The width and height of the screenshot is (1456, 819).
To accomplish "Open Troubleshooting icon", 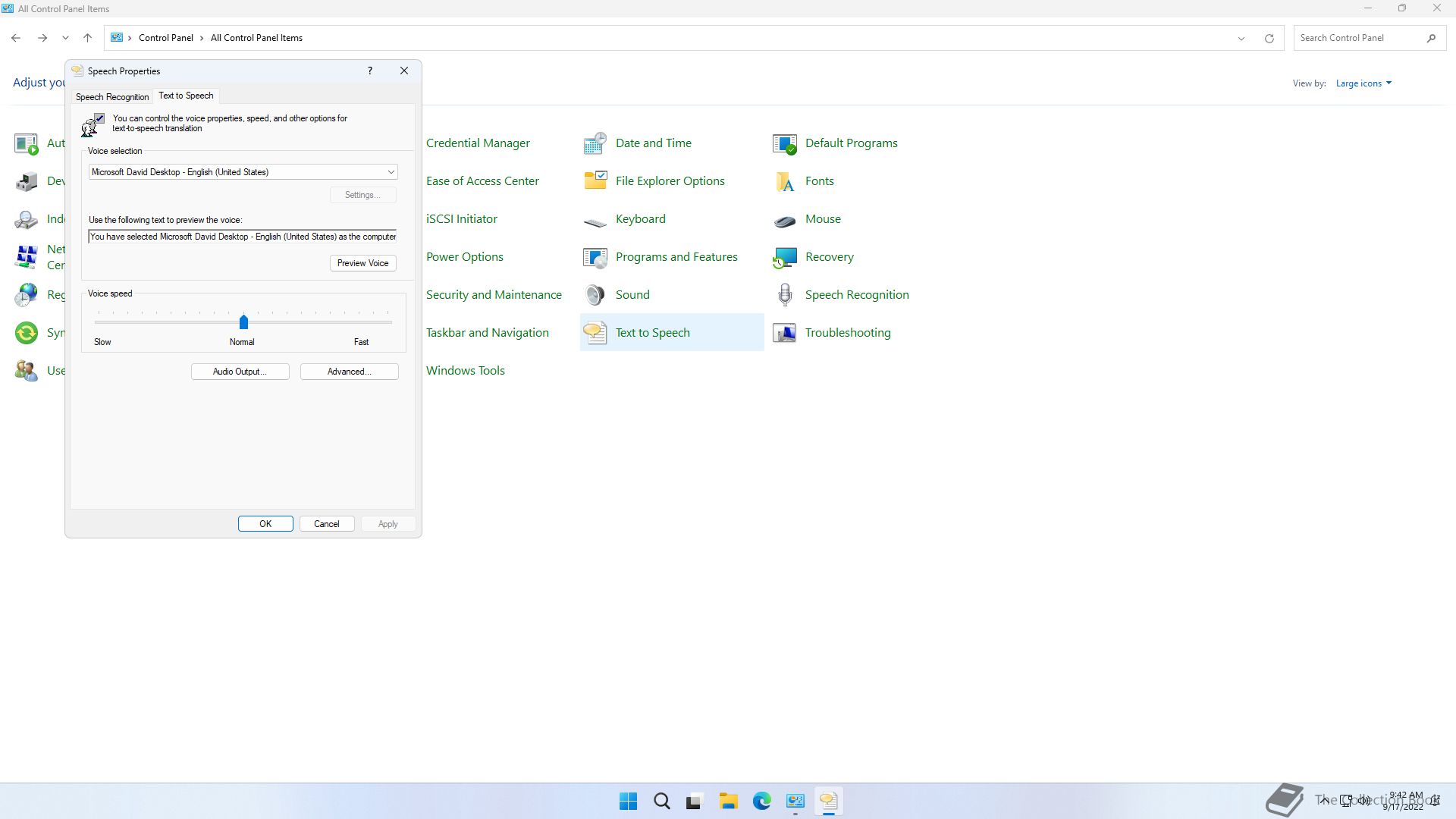I will point(785,332).
